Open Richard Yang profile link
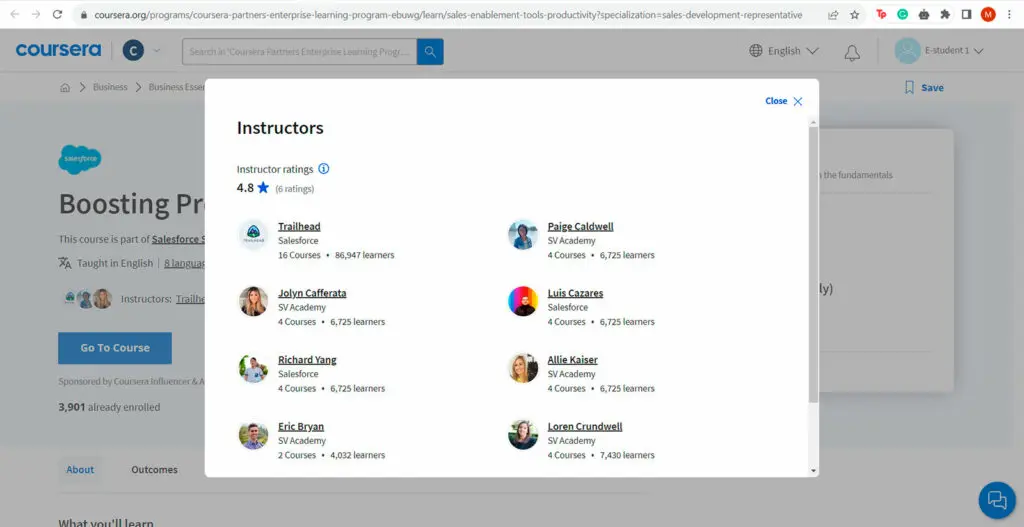1024x527 pixels. 307,360
